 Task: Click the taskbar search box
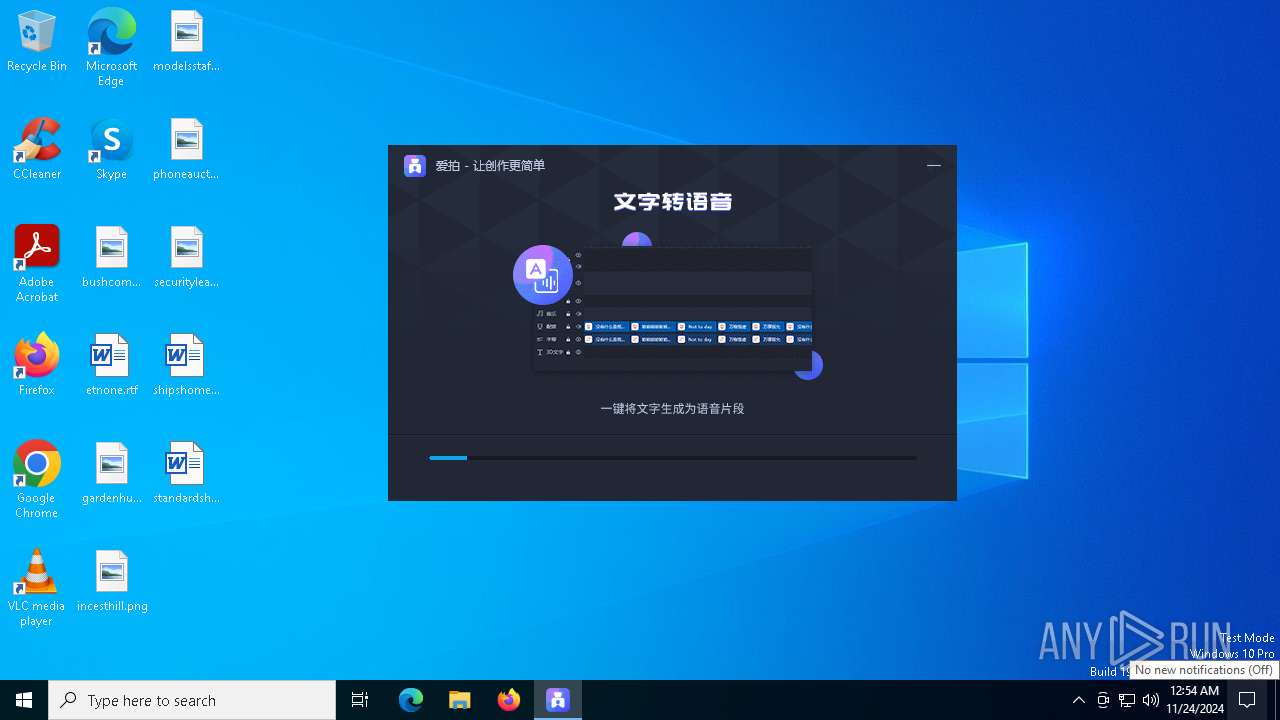tap(192, 700)
